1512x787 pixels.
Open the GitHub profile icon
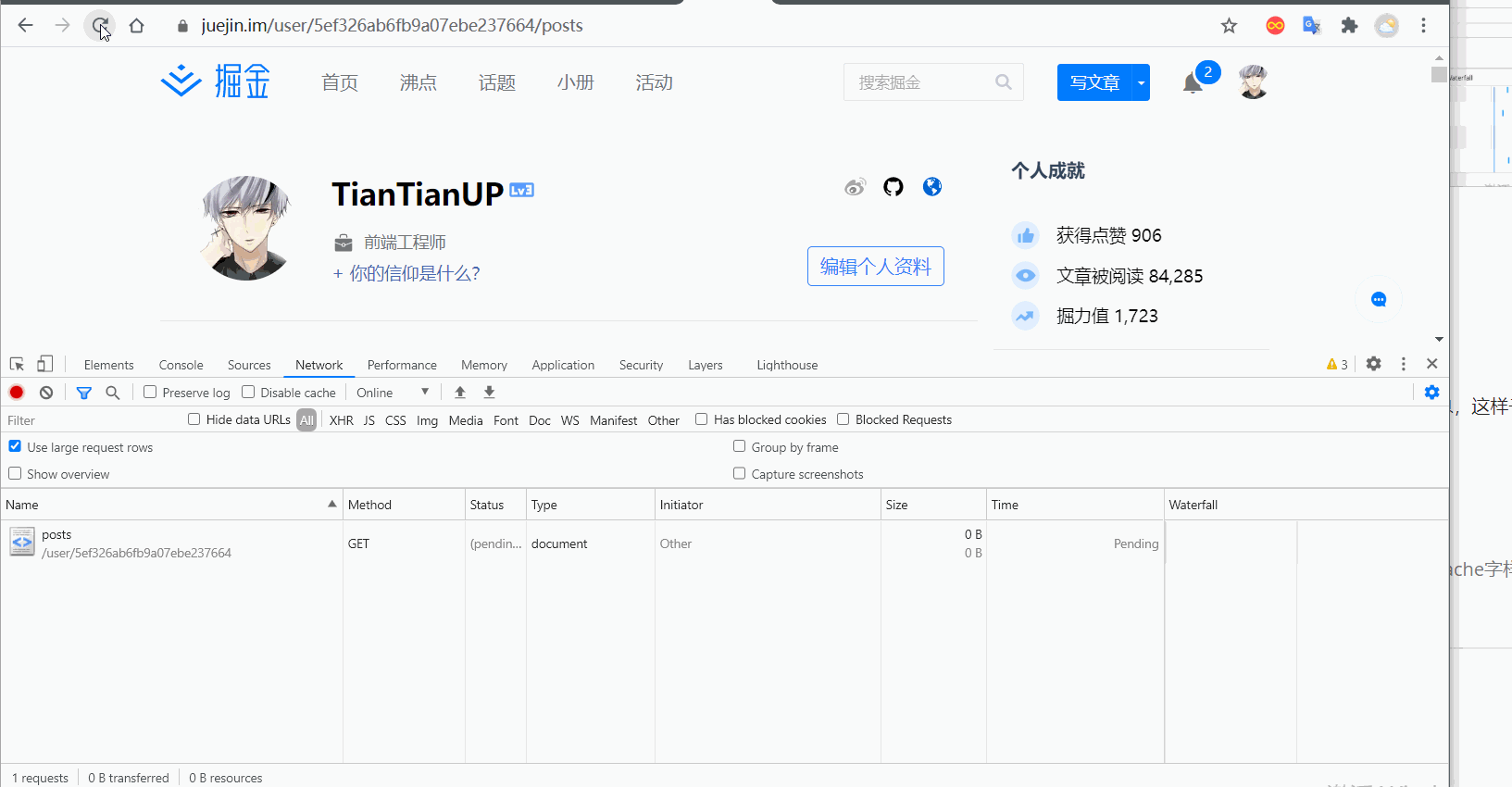click(x=893, y=187)
